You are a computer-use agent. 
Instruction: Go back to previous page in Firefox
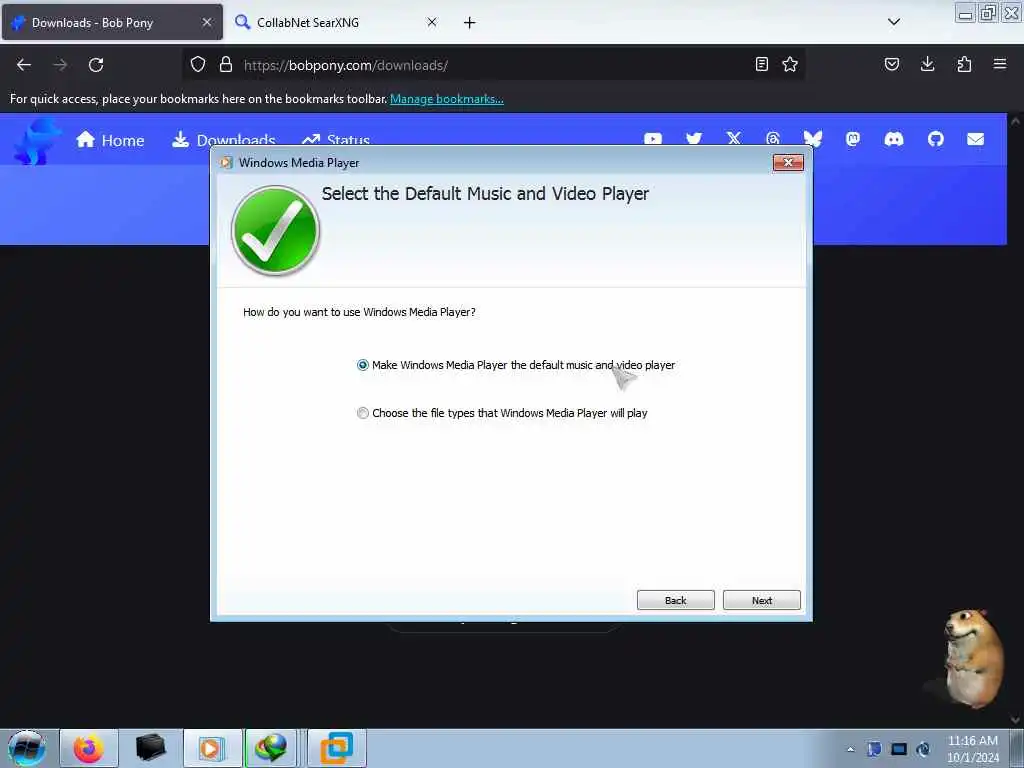[24, 65]
